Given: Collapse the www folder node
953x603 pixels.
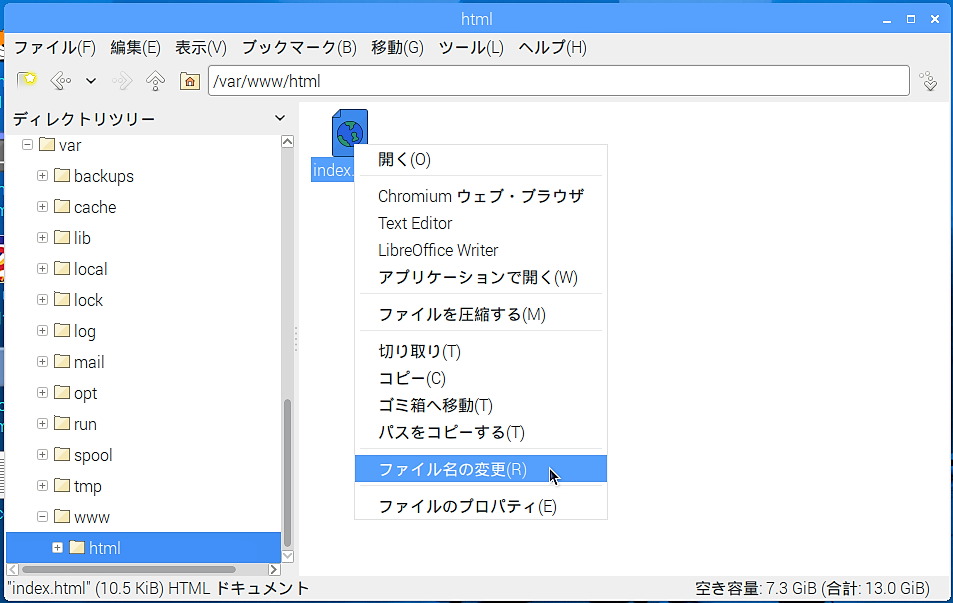Looking at the screenshot, I should (x=42, y=517).
